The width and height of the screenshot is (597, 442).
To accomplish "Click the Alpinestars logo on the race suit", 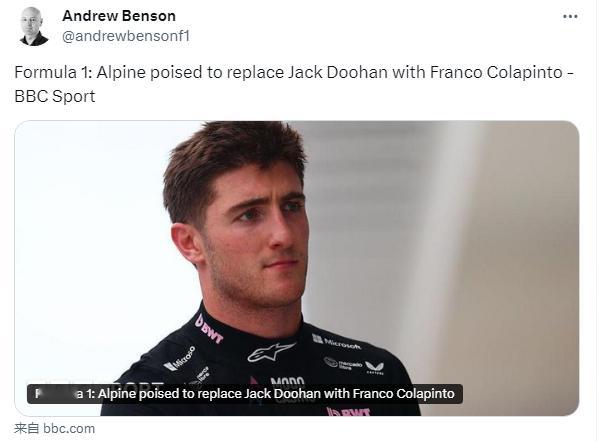I will click(271, 352).
